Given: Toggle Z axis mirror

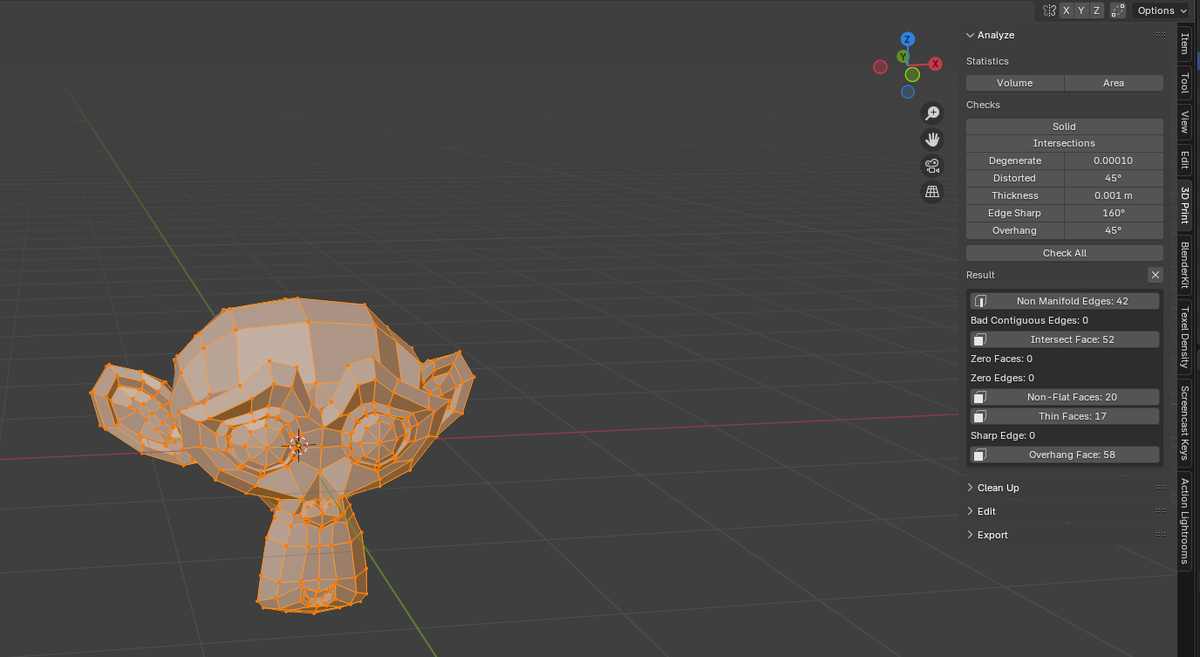Looking at the screenshot, I should click(x=1096, y=10).
